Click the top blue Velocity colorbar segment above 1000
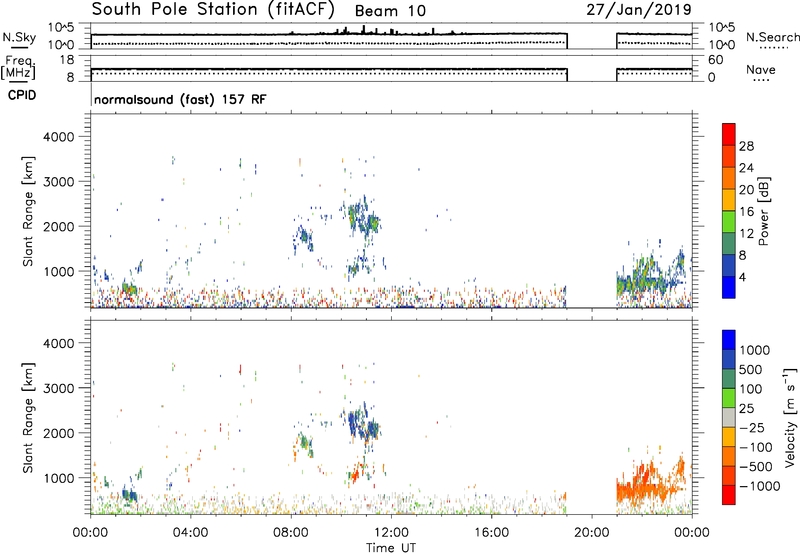The image size is (800, 554). pos(729,340)
